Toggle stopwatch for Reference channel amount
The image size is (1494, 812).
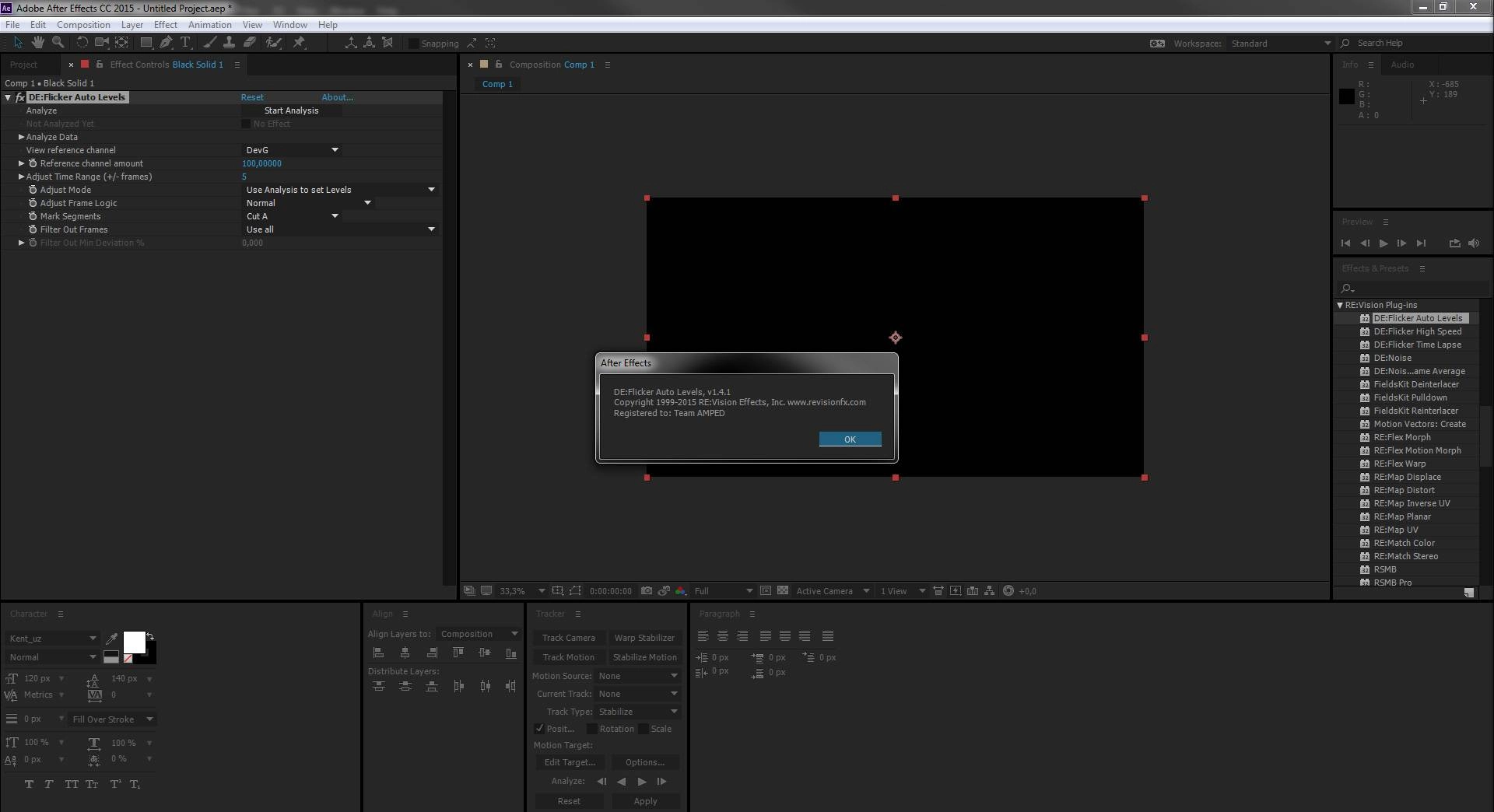(x=33, y=163)
